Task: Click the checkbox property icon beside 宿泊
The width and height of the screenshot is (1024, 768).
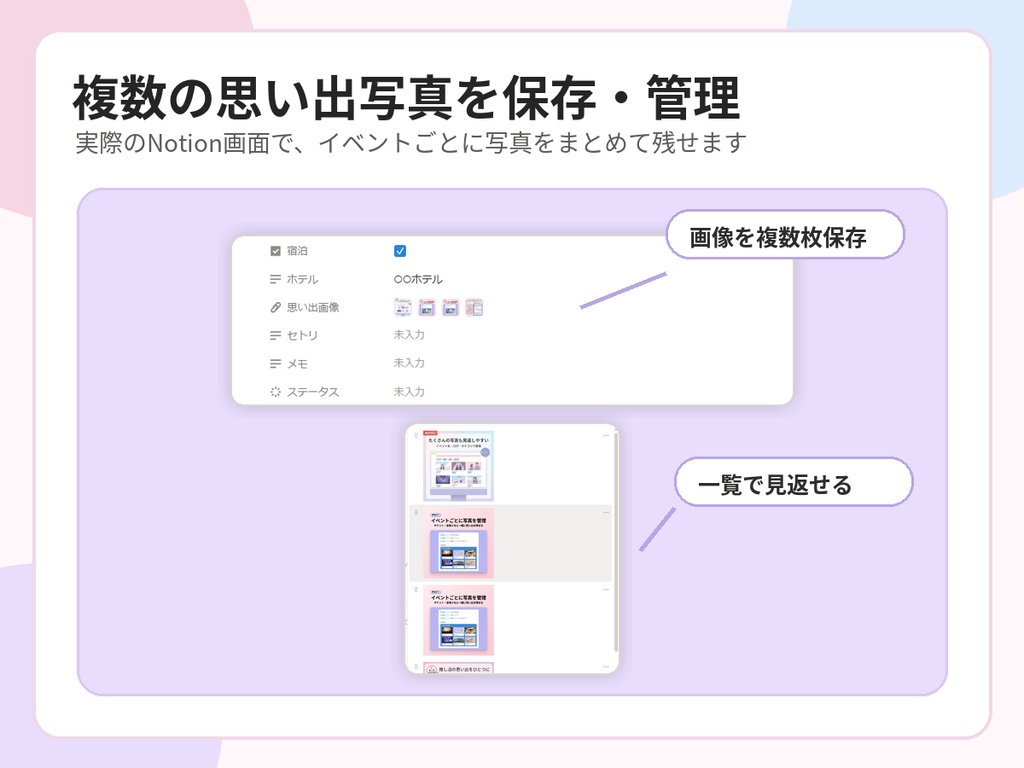Action: [276, 251]
